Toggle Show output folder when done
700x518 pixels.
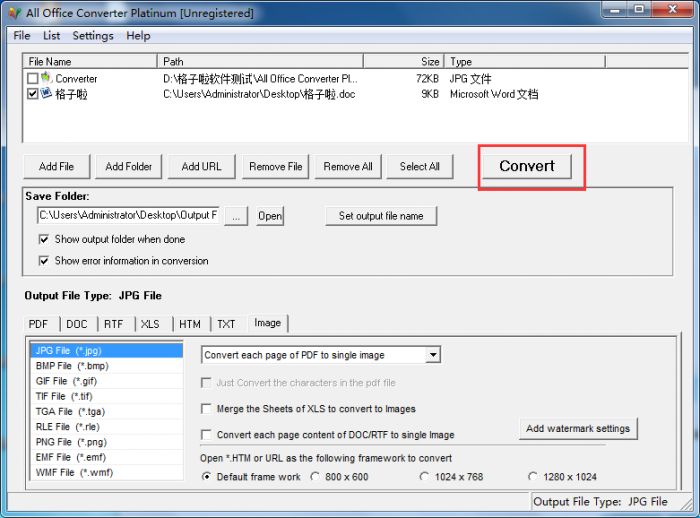pos(44,240)
